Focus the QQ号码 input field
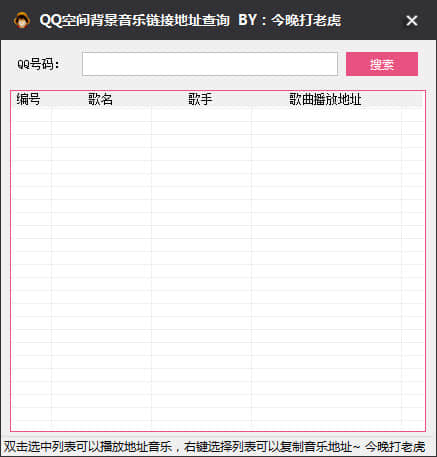The height and width of the screenshot is (457, 437). 210,64
